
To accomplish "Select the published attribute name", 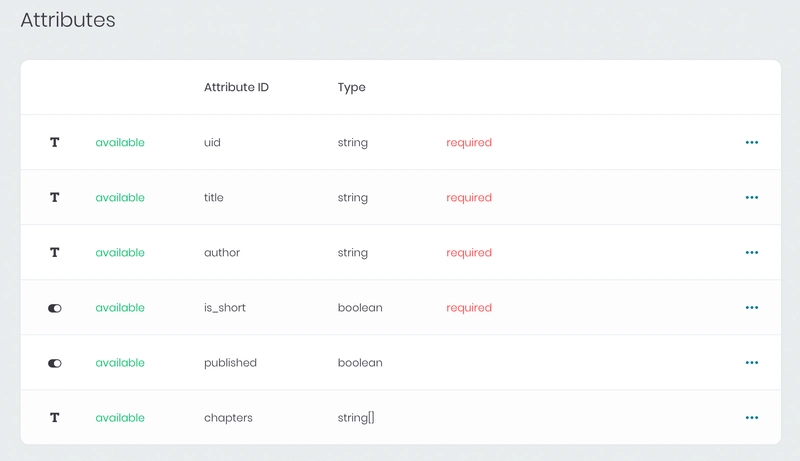I will tap(230, 363).
